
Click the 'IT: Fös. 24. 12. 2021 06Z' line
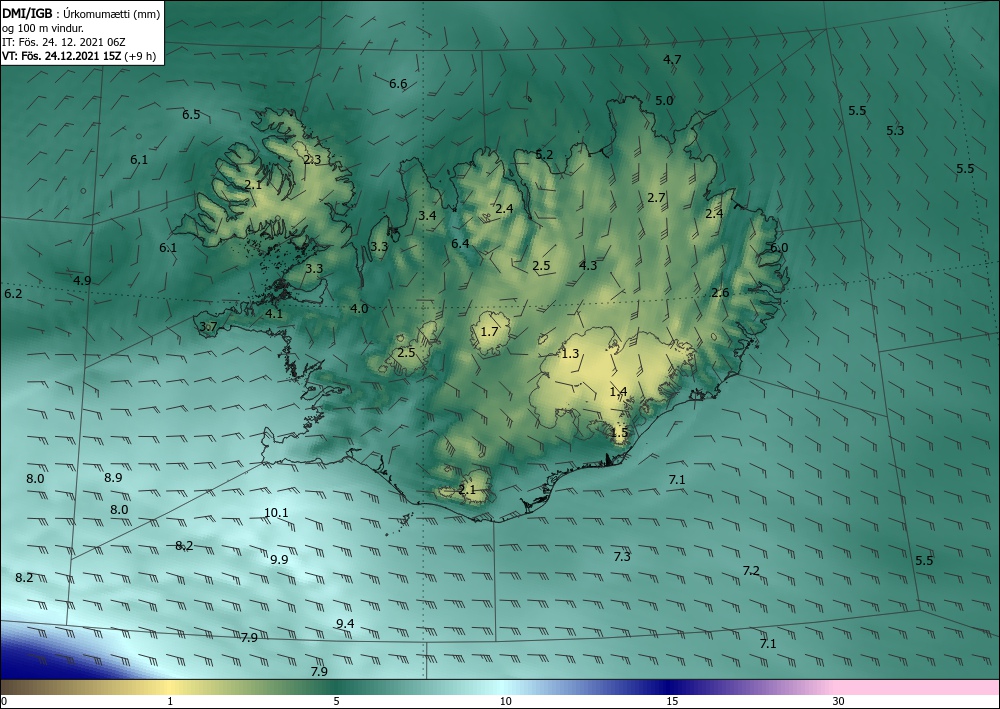(x=64, y=42)
